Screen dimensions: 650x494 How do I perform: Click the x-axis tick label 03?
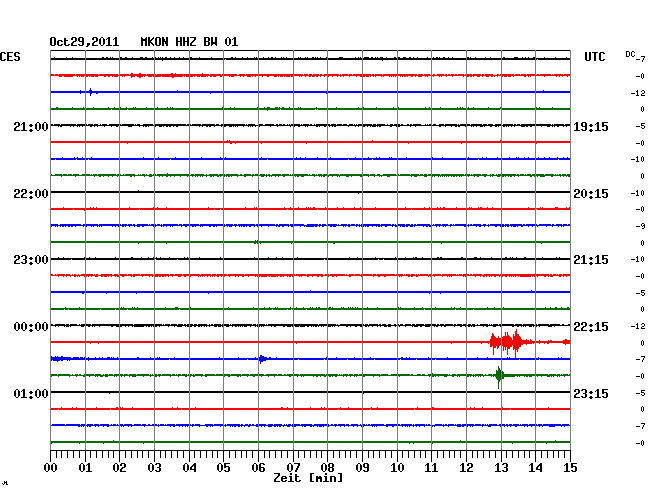pyautogui.click(x=154, y=468)
